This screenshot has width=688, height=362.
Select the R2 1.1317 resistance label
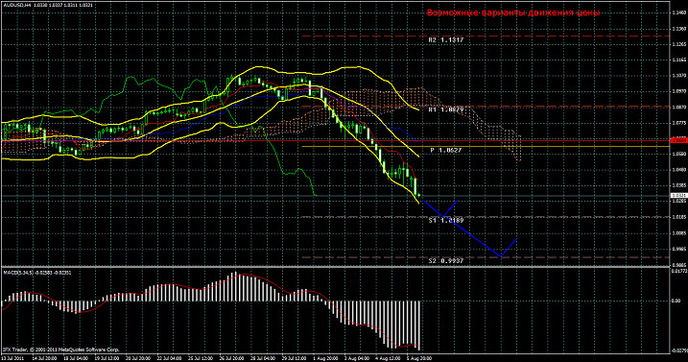pyautogui.click(x=446, y=40)
